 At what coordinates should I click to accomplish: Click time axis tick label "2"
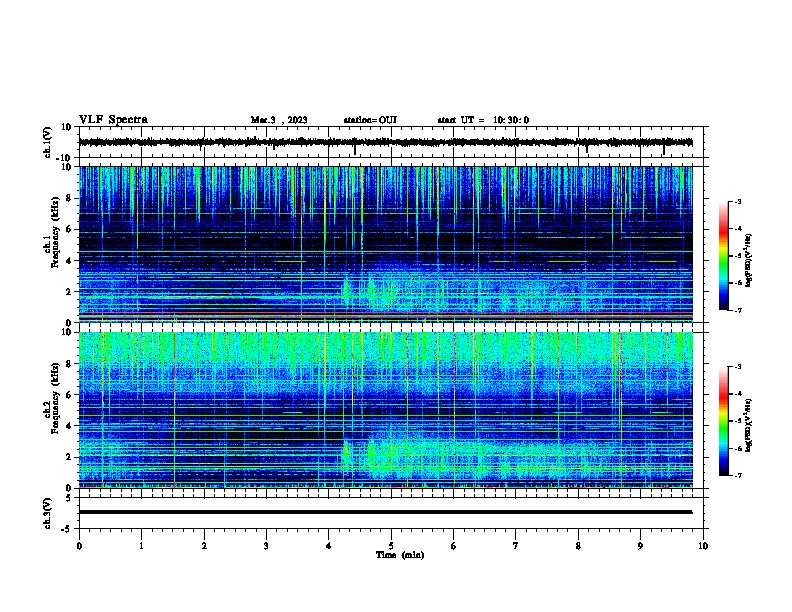204,546
